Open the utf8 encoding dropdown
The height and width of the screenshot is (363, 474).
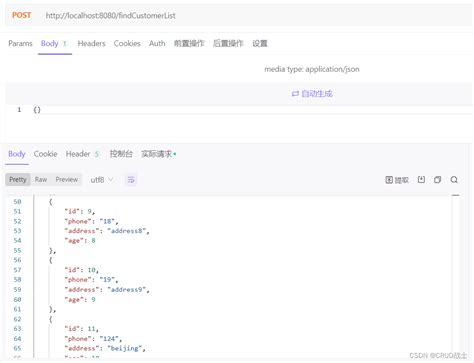102,180
